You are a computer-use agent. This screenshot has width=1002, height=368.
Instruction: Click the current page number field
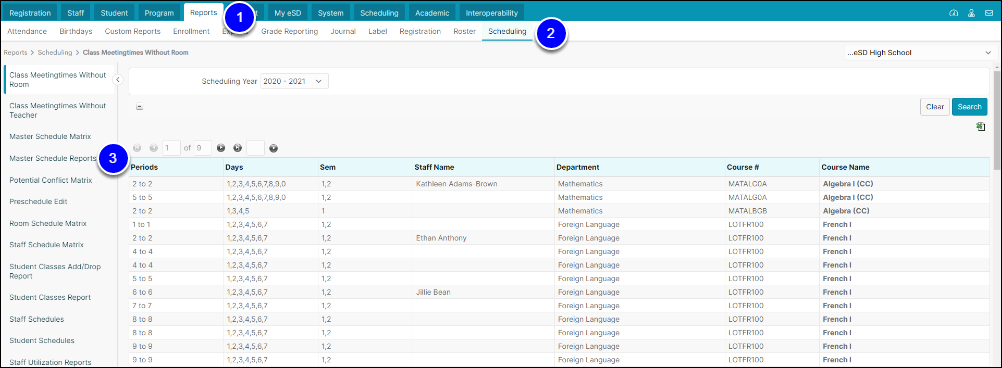pos(171,148)
